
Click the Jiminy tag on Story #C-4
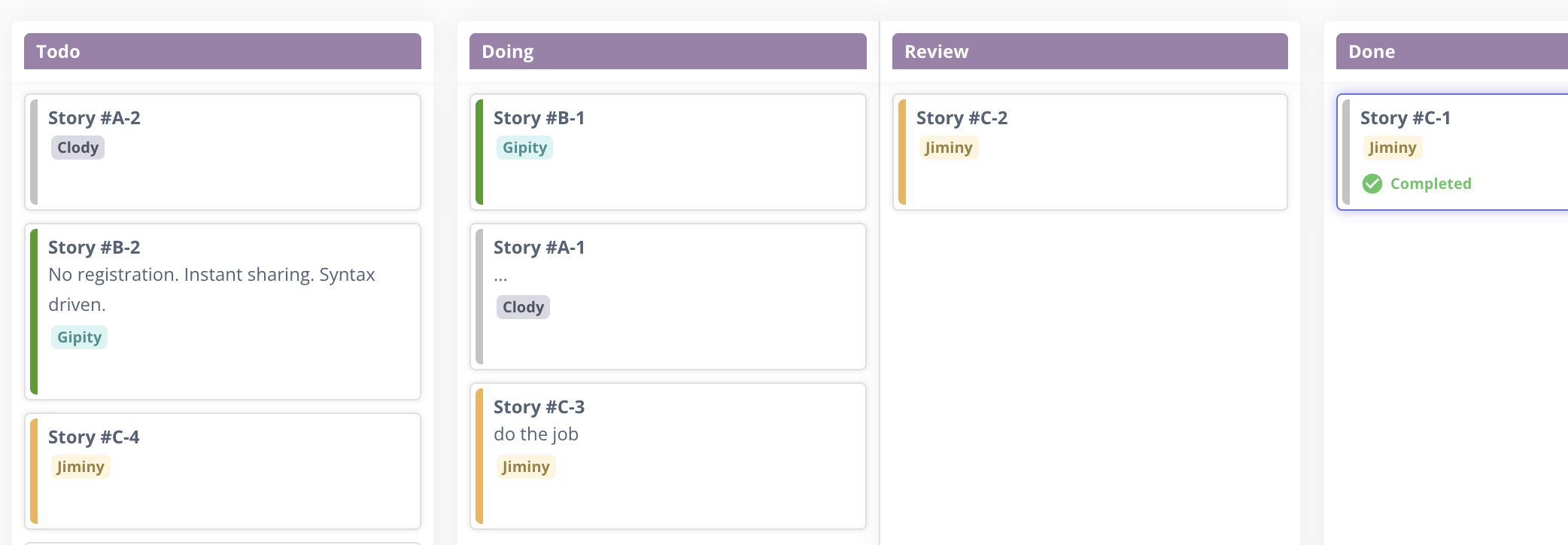coord(81,467)
